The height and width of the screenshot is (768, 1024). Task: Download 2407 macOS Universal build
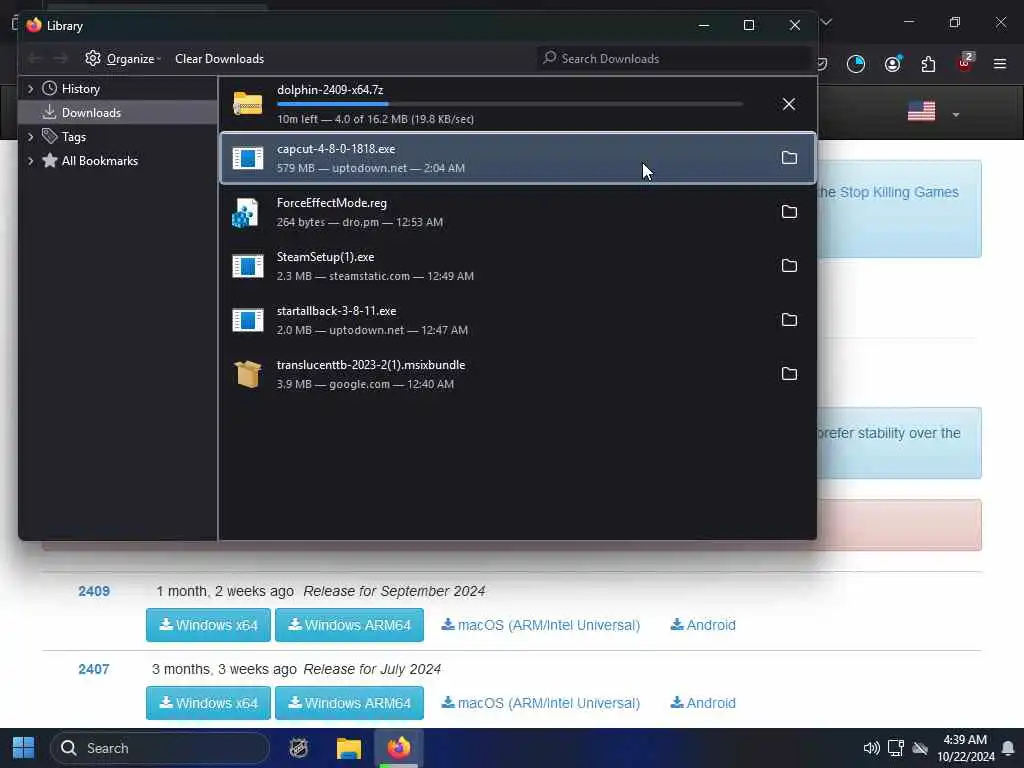click(x=541, y=703)
